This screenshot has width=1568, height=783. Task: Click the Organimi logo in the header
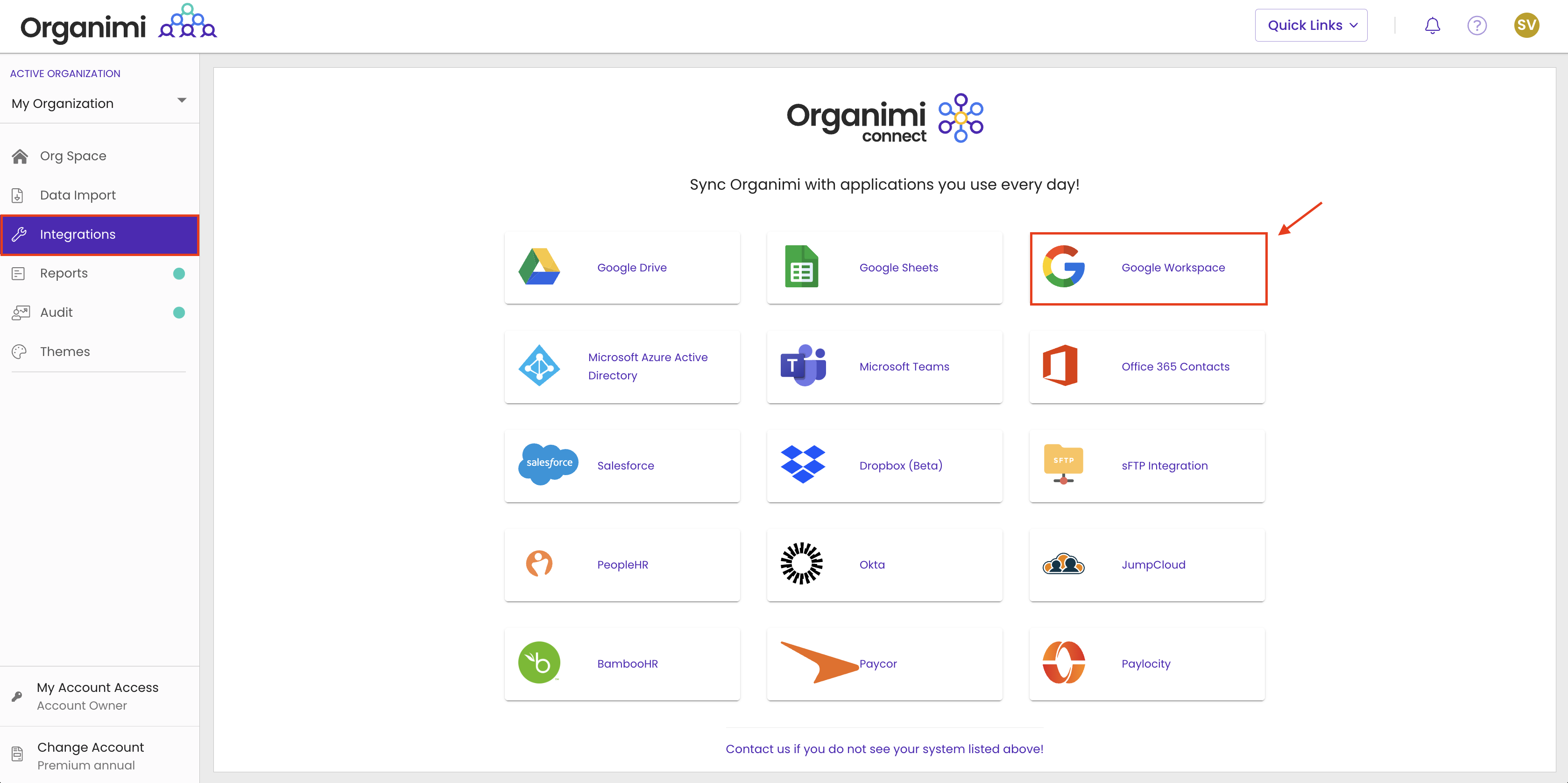[x=119, y=24]
